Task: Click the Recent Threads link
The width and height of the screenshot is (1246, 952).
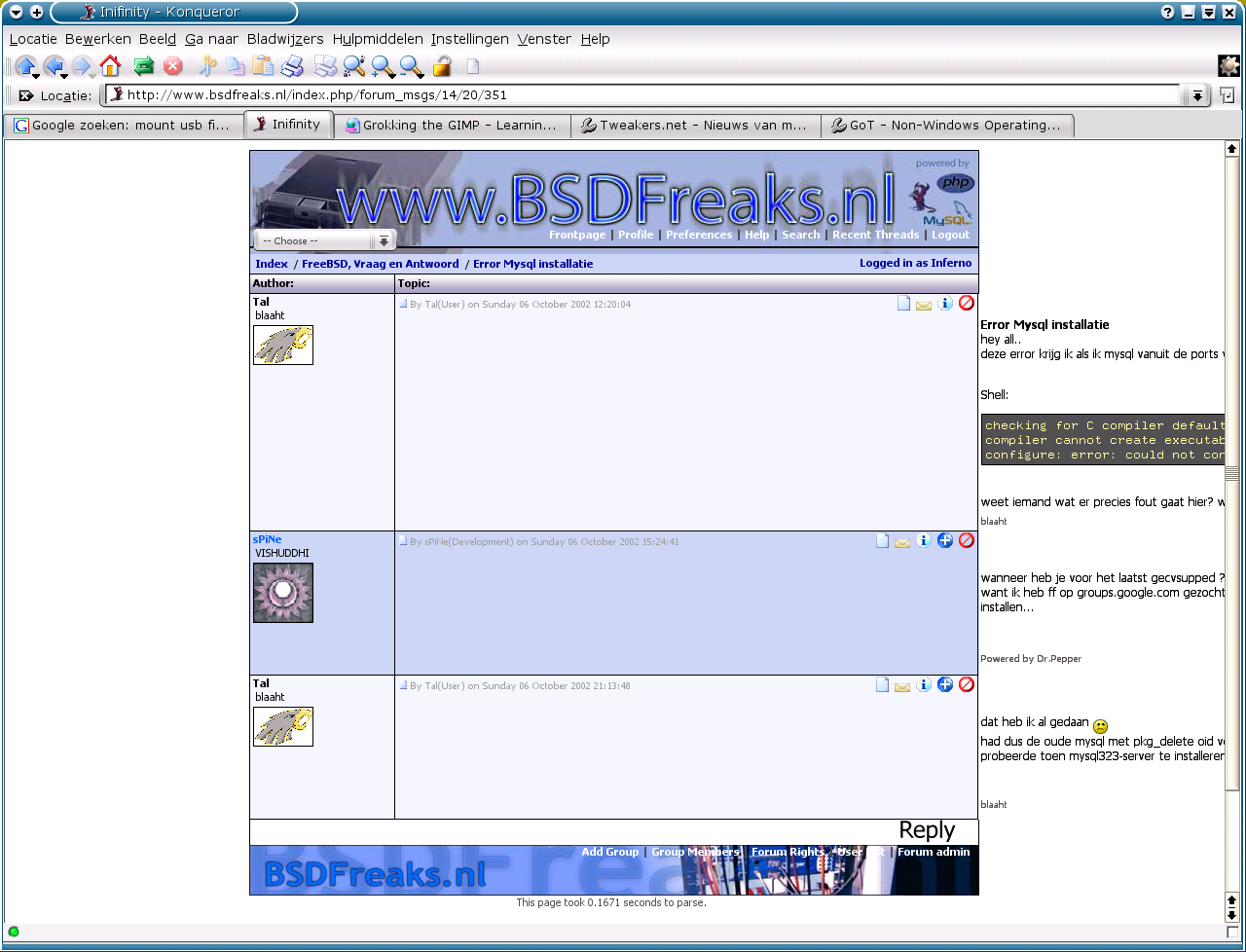Action: tap(875, 235)
